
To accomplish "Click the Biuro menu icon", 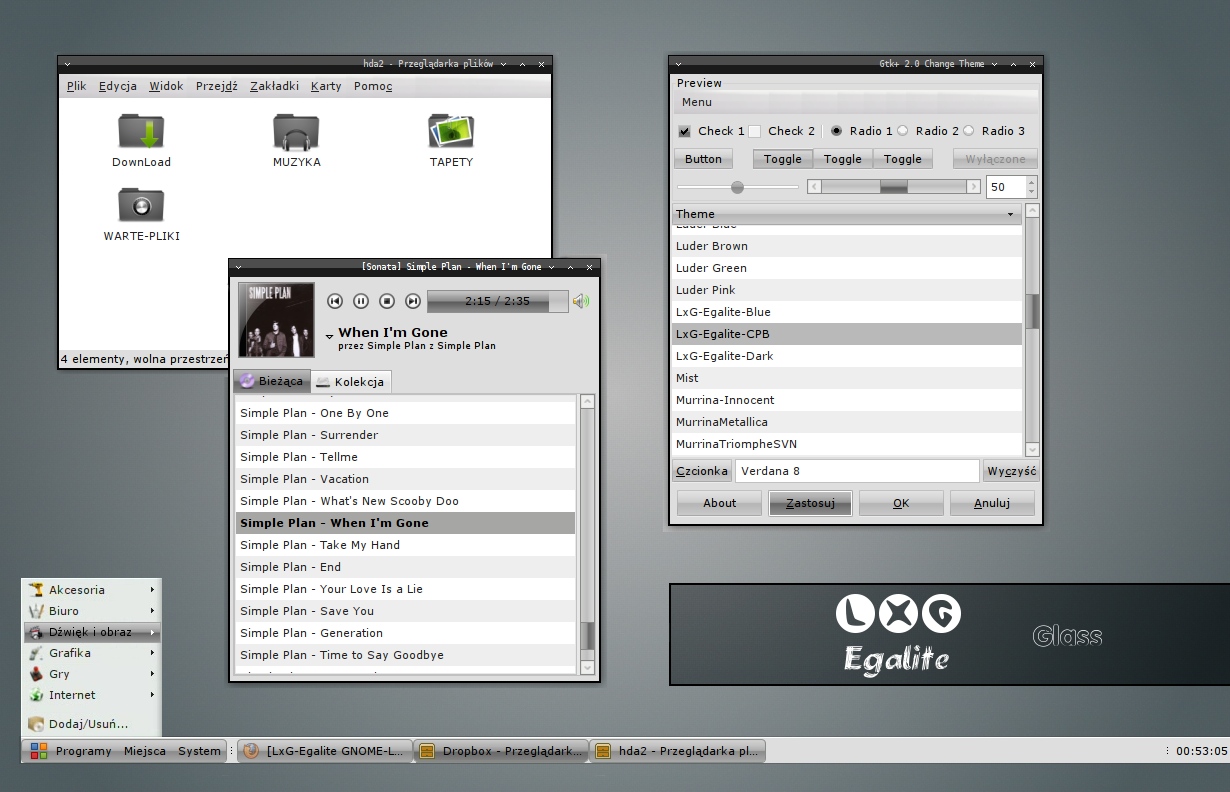I will click(36, 611).
